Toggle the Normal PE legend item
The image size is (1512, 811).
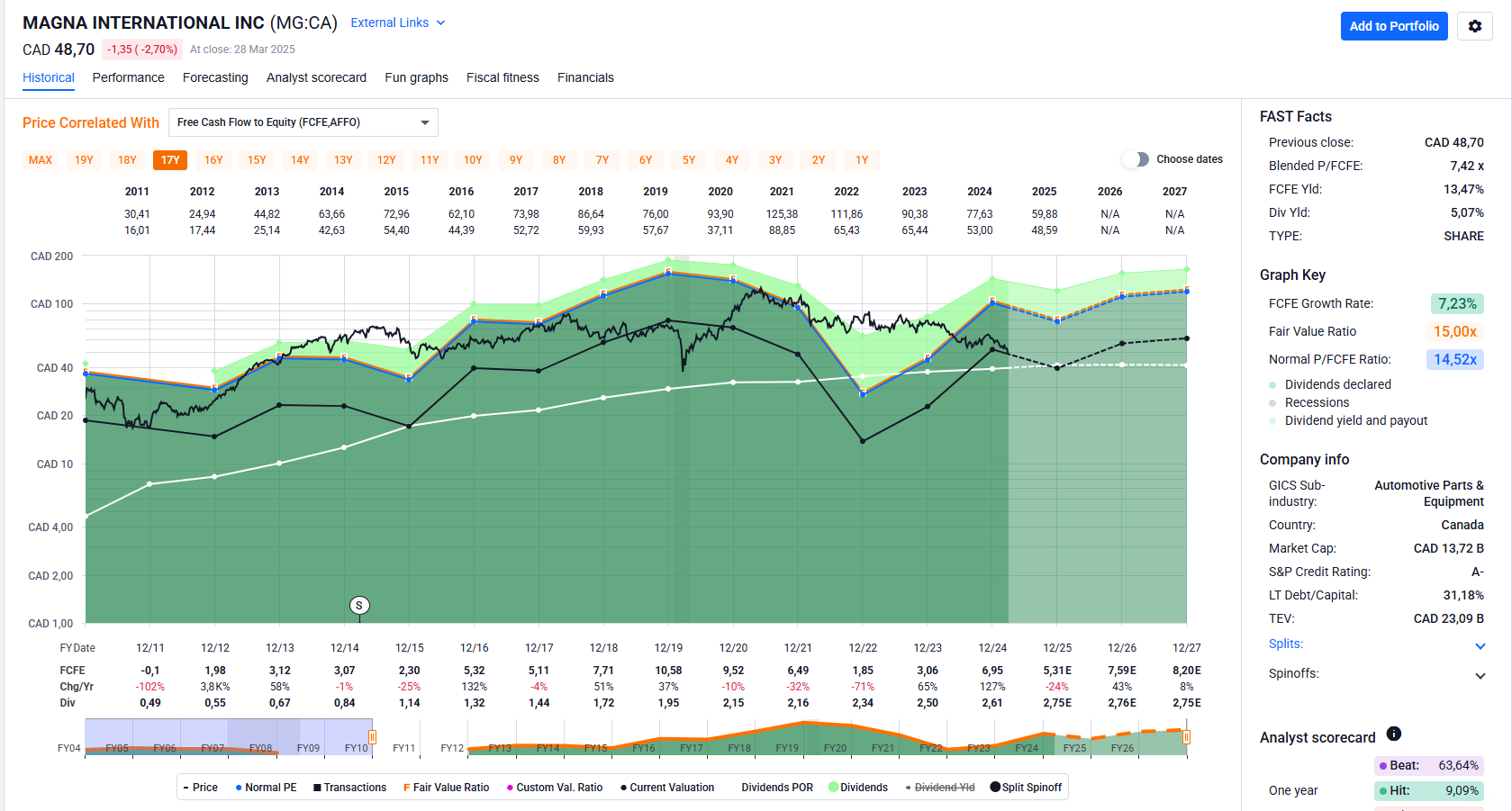[x=266, y=788]
